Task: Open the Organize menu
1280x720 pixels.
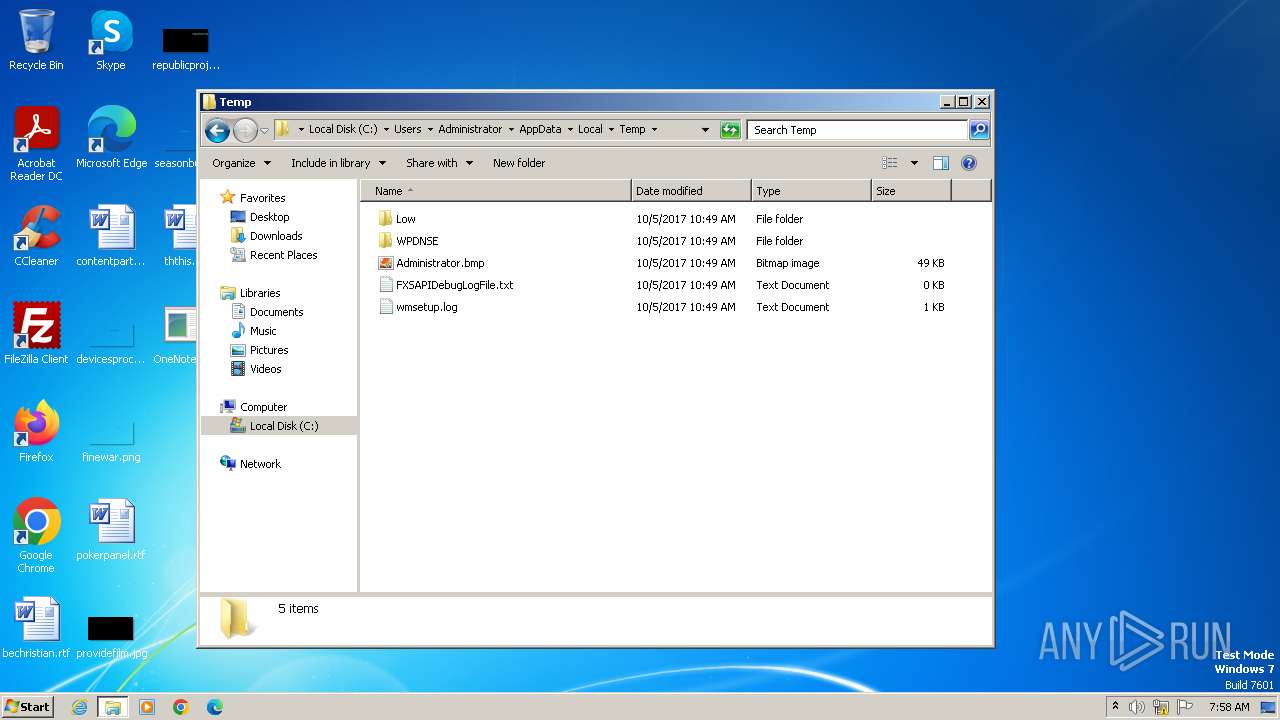Action: pyautogui.click(x=241, y=163)
